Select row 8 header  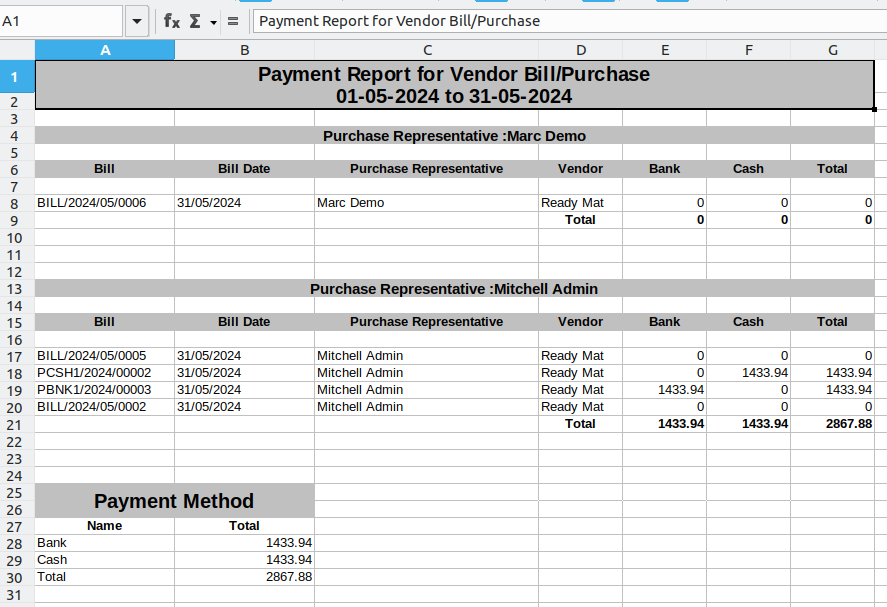[16, 203]
